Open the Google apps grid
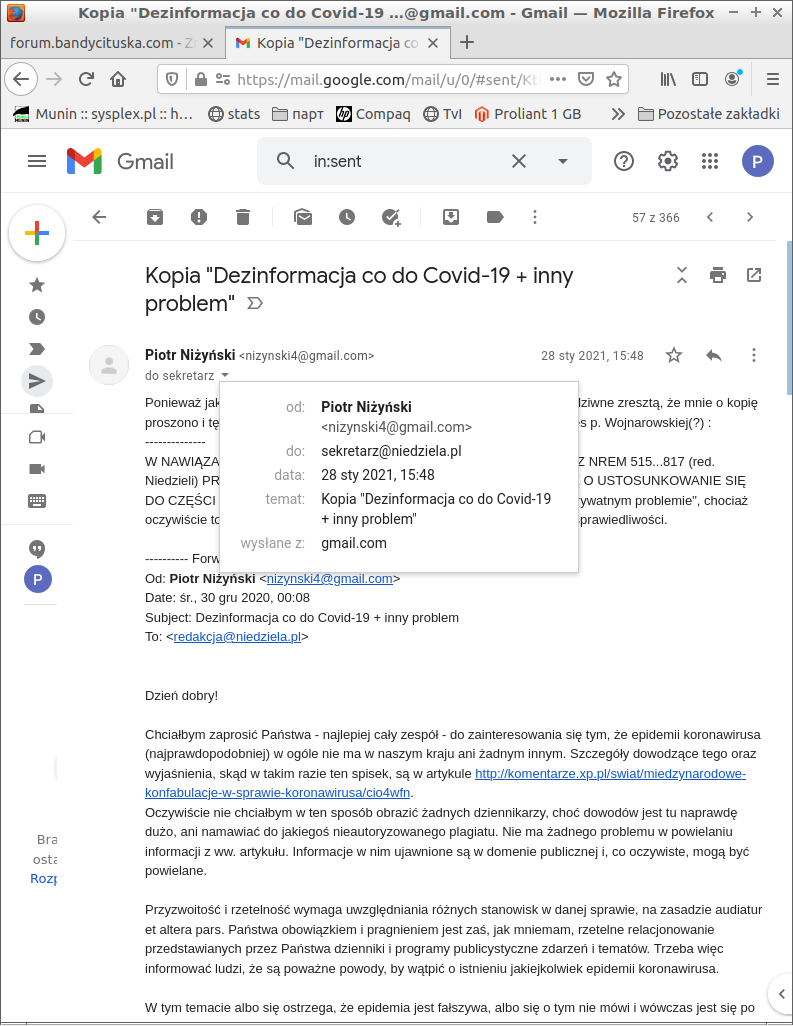 [x=710, y=161]
